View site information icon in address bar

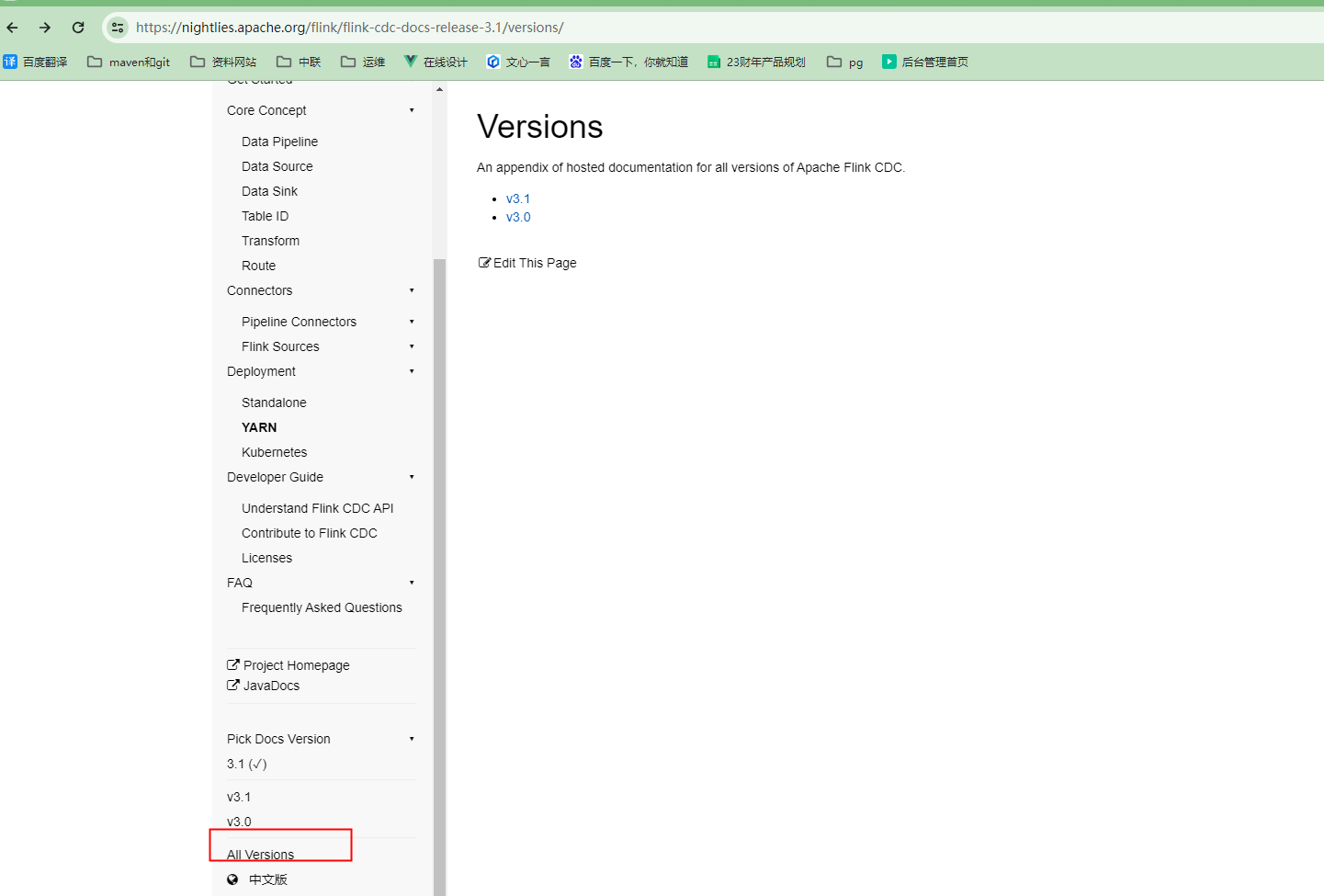pos(118,28)
